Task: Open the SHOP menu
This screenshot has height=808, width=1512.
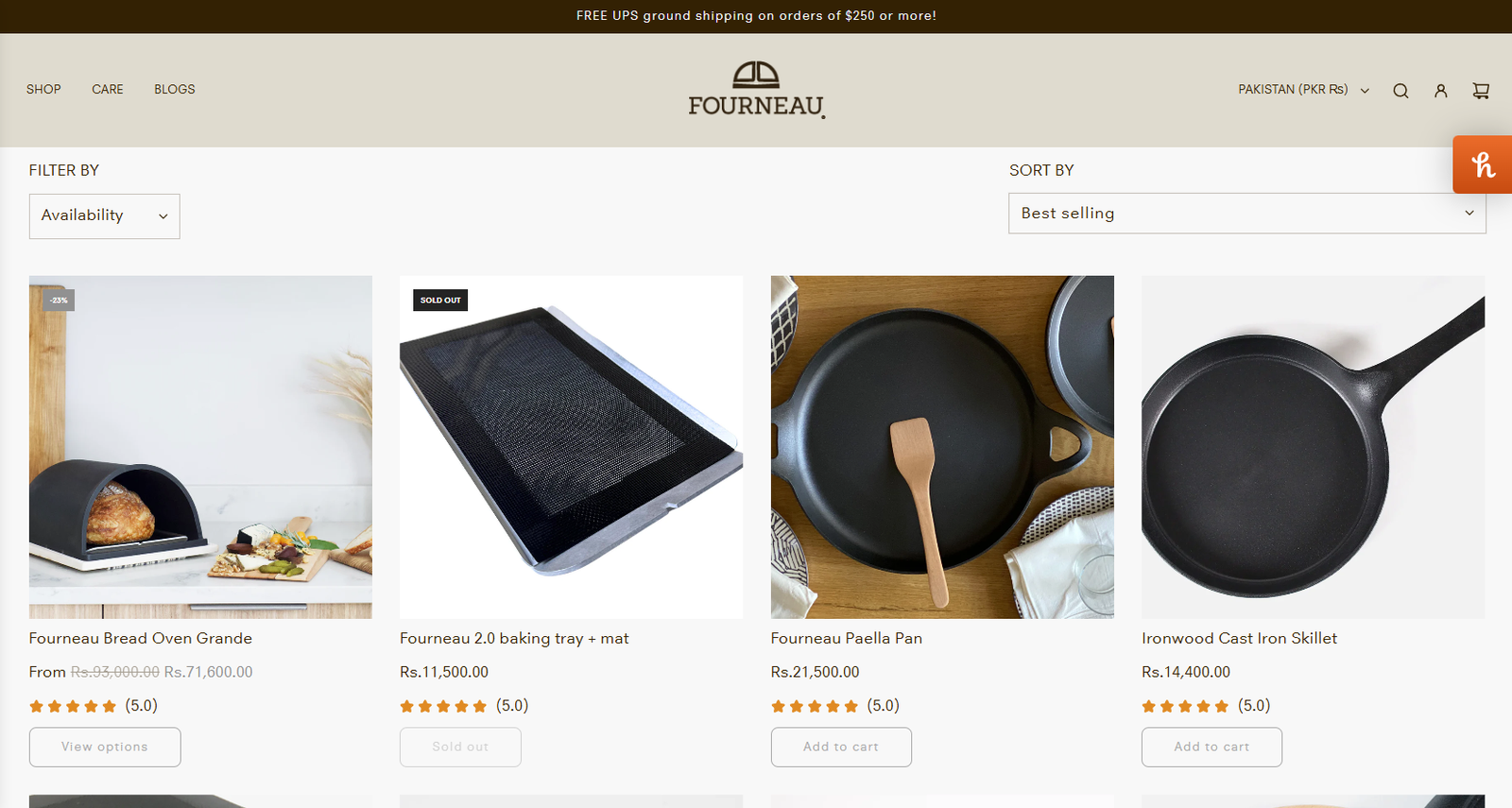Action: 43,90
